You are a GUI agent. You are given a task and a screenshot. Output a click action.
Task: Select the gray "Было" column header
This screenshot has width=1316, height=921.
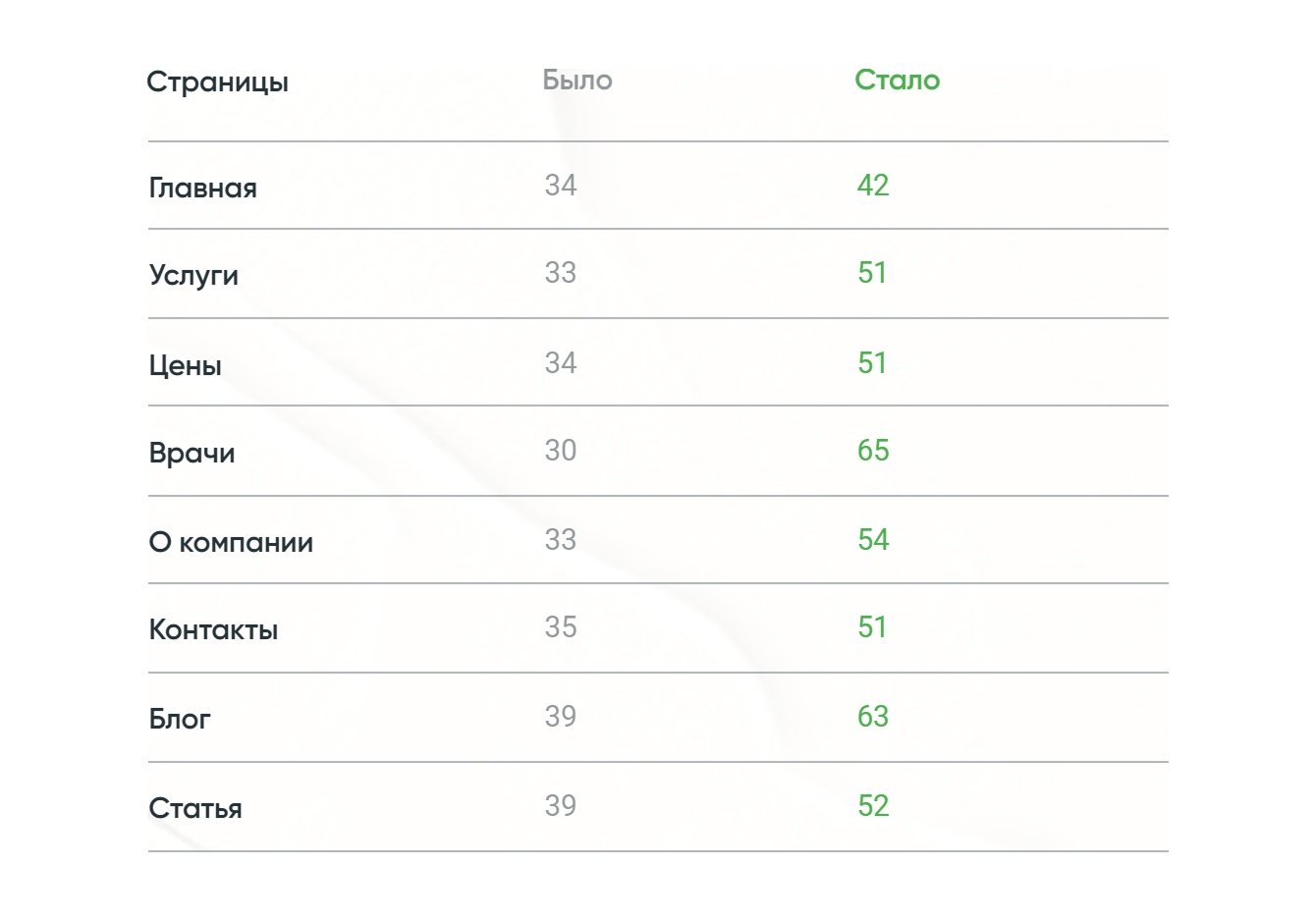(x=577, y=81)
